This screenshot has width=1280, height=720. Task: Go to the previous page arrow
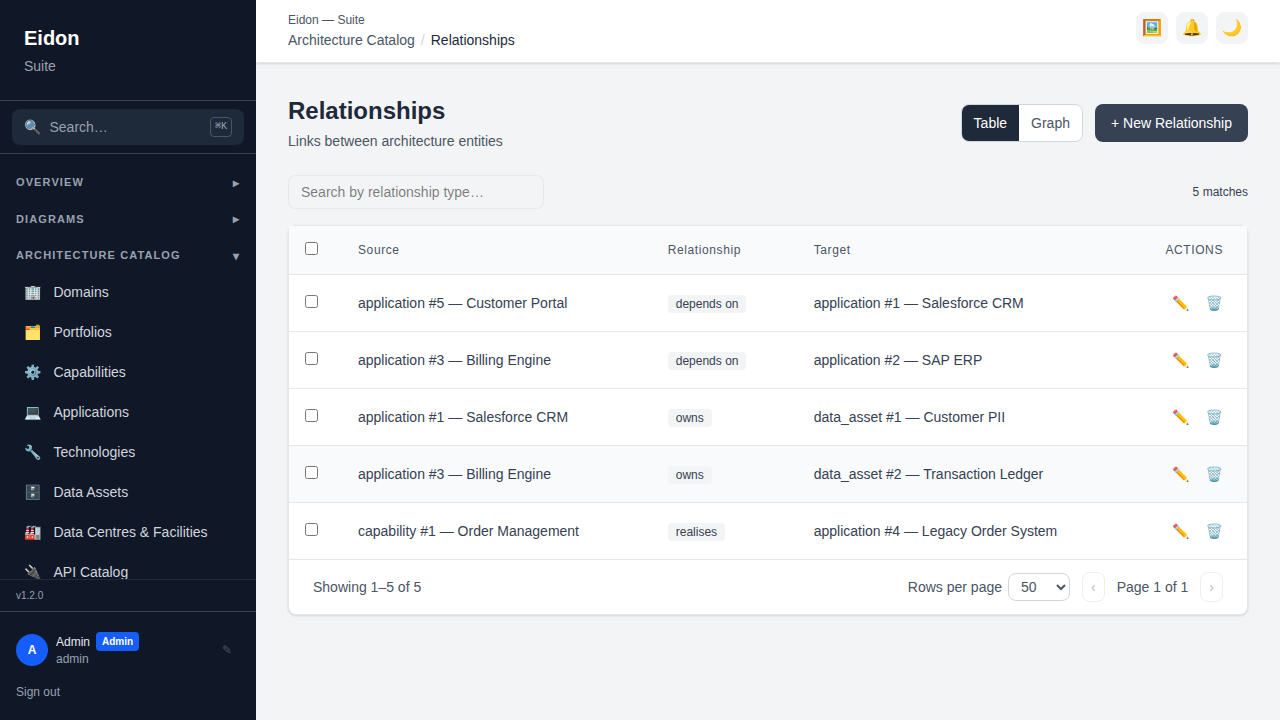tap(1093, 587)
